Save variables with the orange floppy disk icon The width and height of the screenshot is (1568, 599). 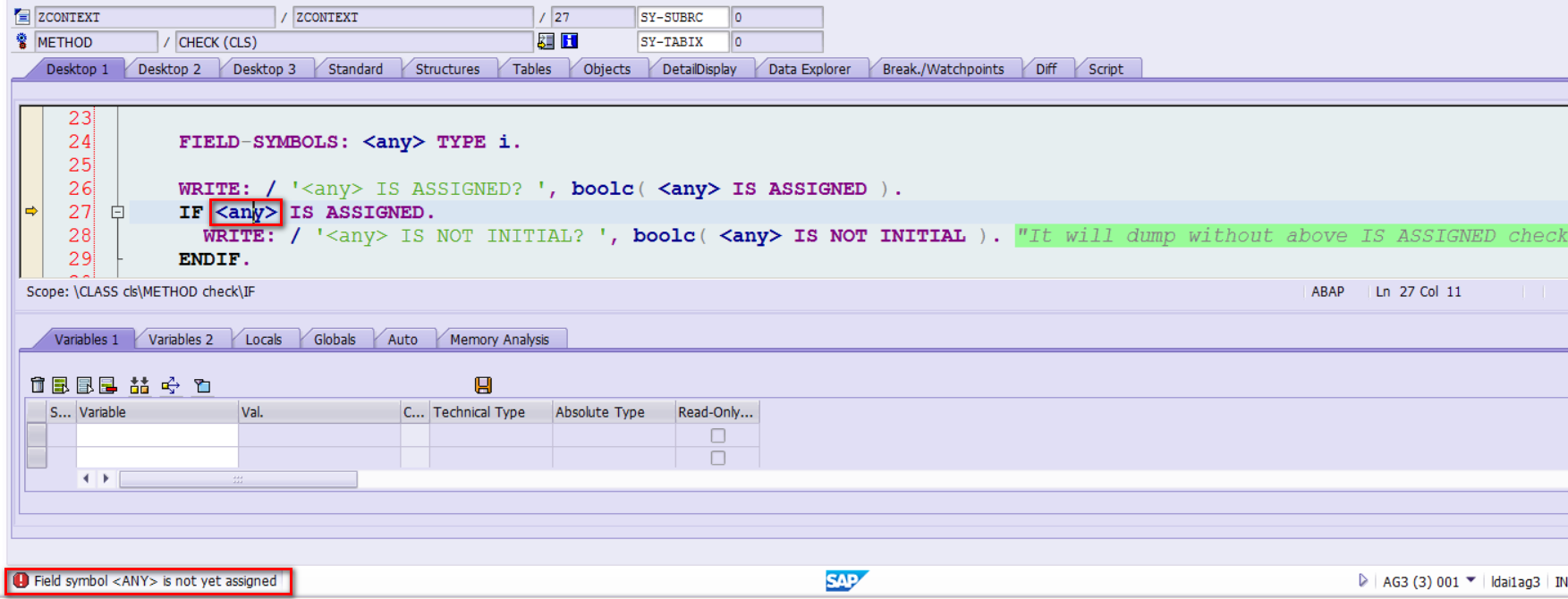[x=483, y=385]
